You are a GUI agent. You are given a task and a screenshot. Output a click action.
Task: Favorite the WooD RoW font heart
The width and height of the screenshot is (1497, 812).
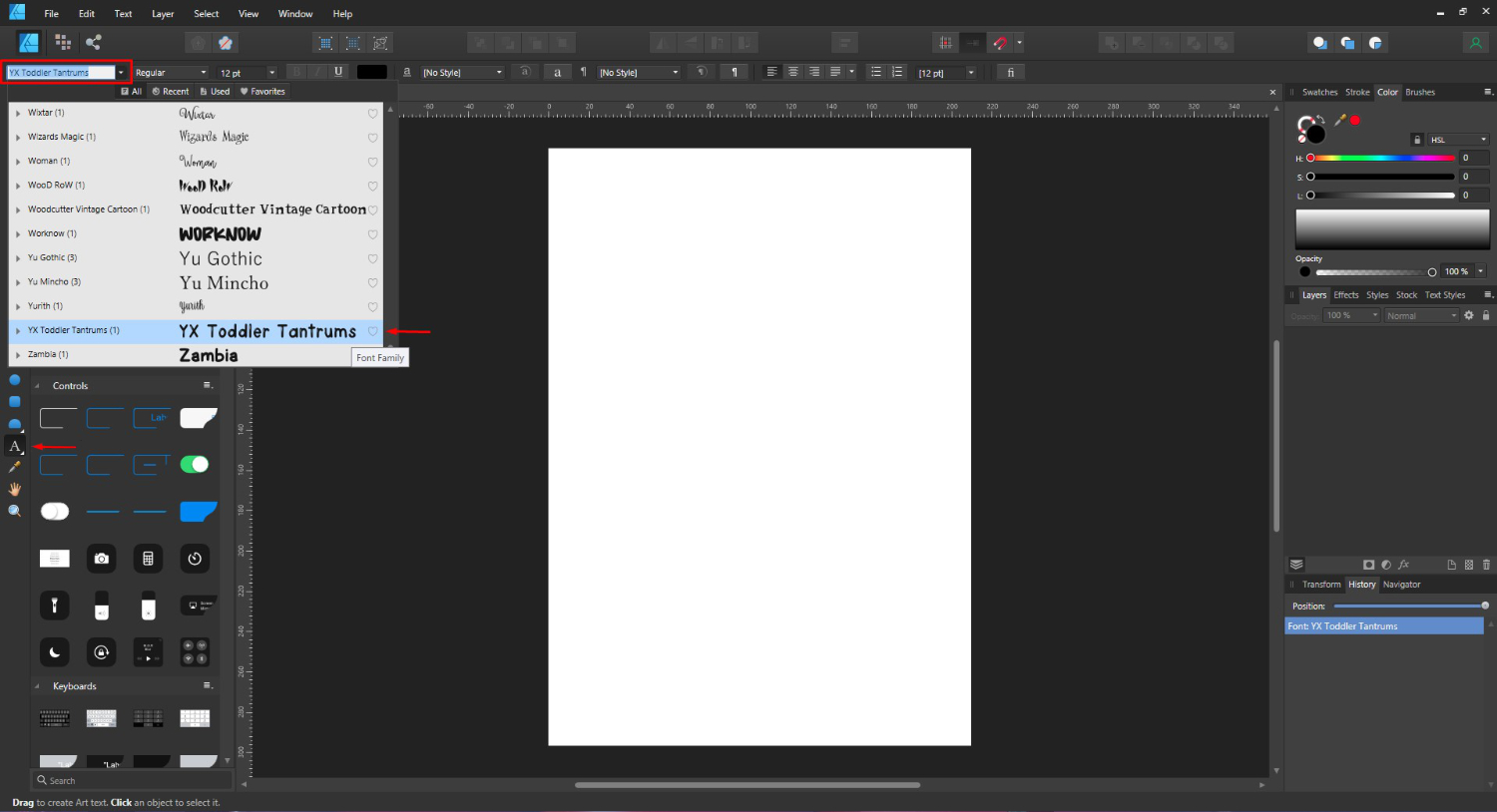click(373, 187)
